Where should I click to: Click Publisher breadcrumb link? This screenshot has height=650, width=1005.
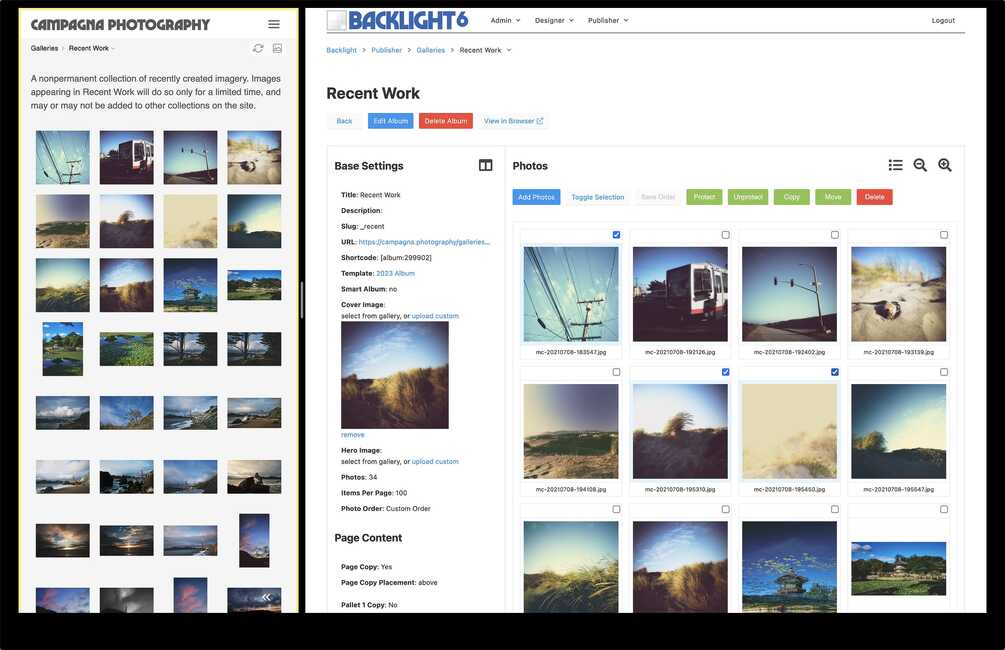386,50
